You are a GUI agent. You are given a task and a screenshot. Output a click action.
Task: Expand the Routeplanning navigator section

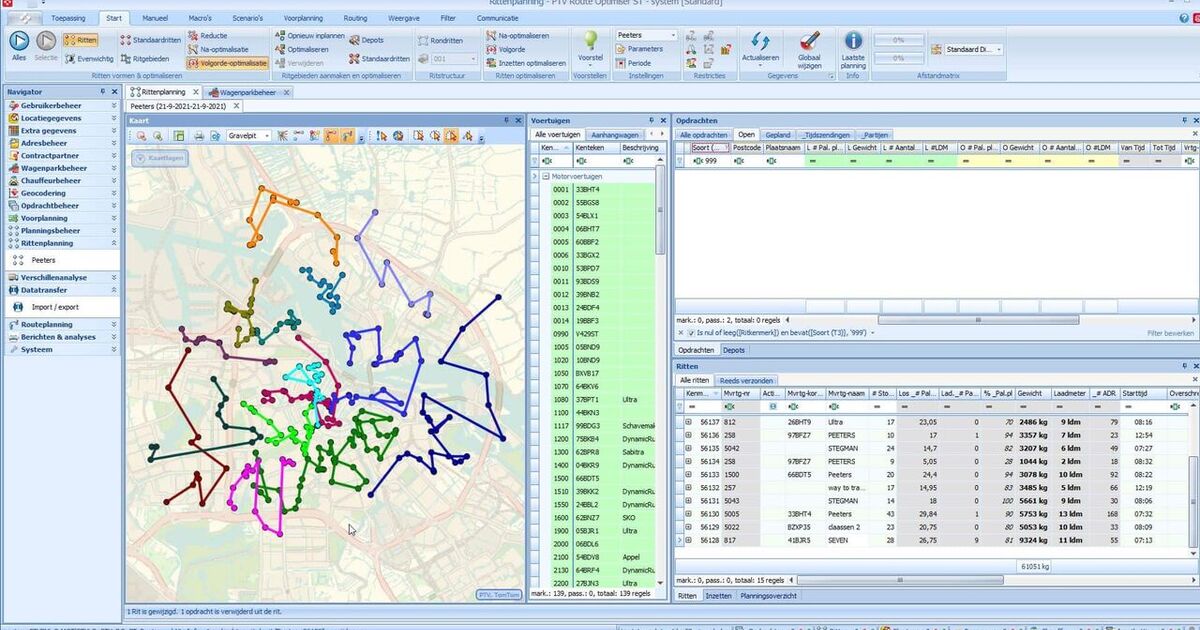pyautogui.click(x=62, y=325)
